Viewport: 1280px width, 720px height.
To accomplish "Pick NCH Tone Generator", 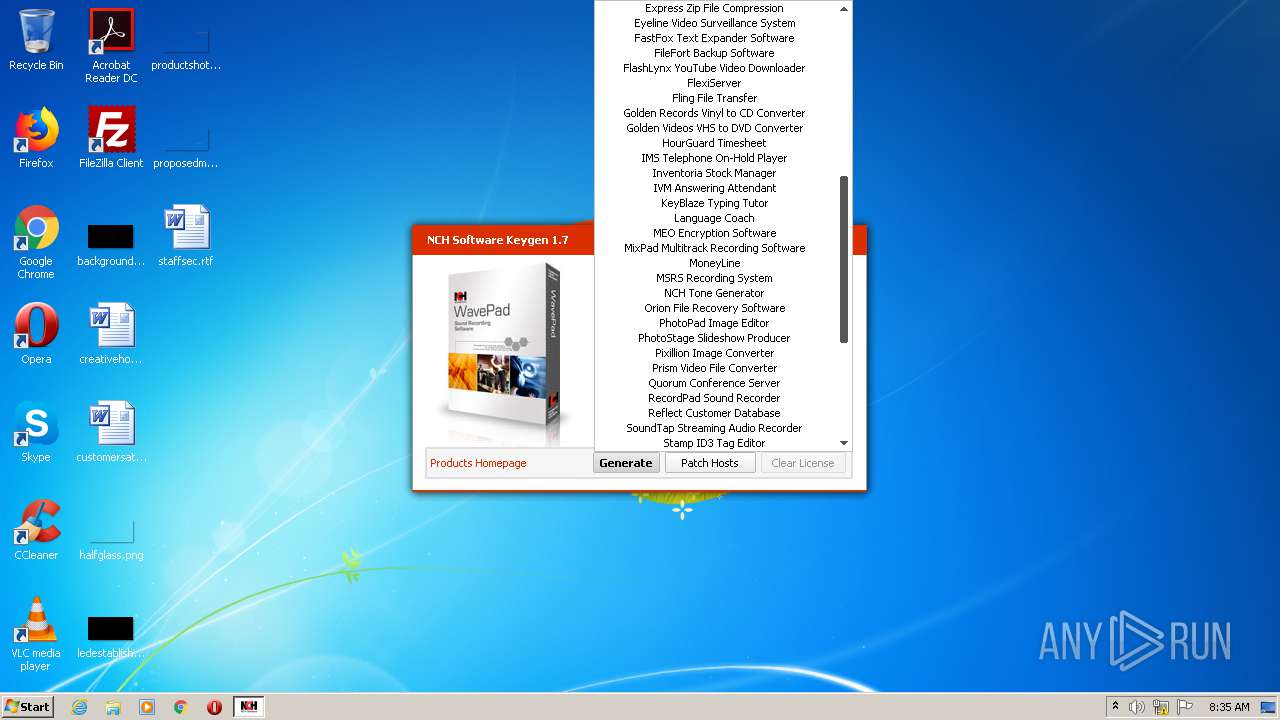I will pyautogui.click(x=714, y=293).
